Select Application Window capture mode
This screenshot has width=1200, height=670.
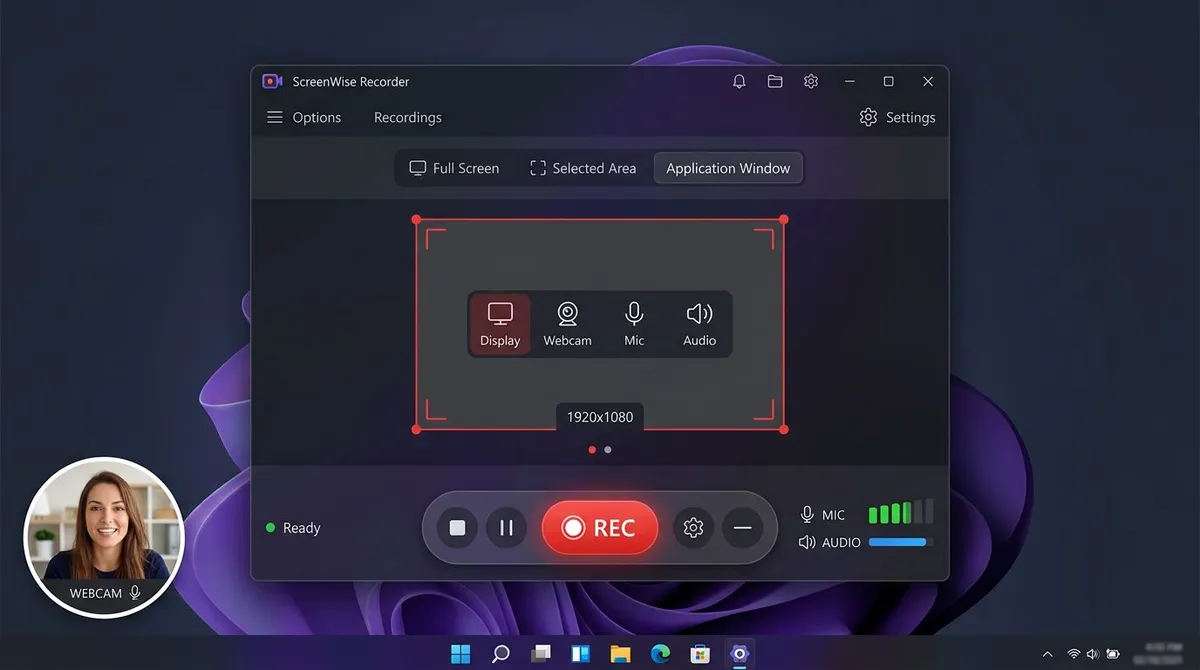tap(728, 168)
